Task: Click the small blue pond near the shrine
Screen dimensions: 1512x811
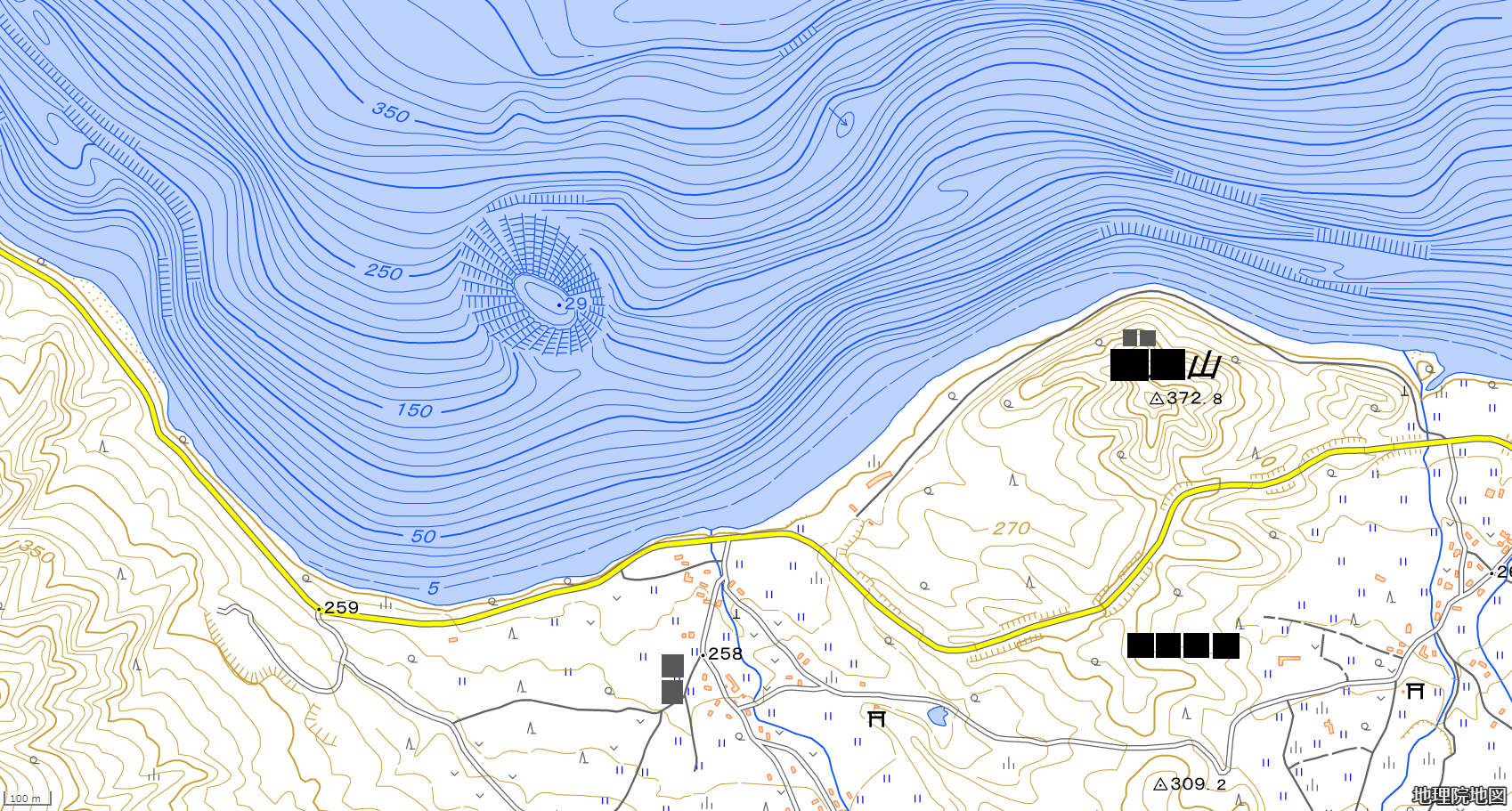Action: coord(937,715)
